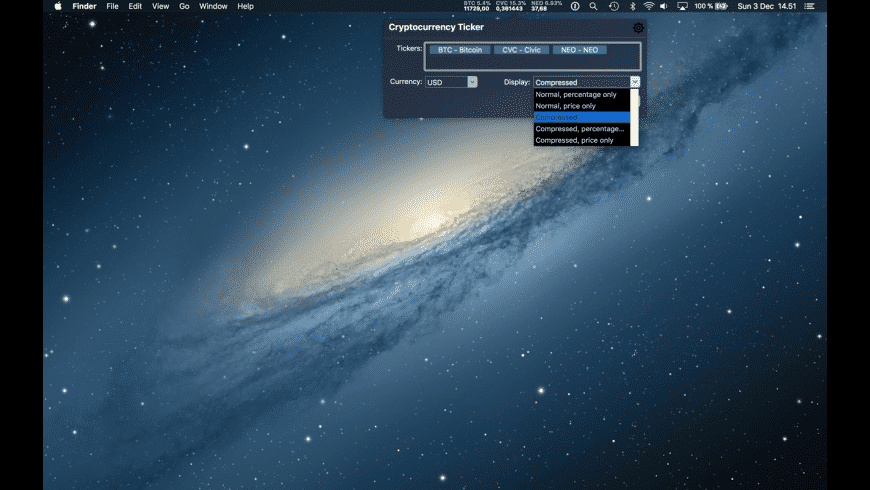This screenshot has height=490, width=870.
Task: Click the battery status indicator
Action: 711,6
